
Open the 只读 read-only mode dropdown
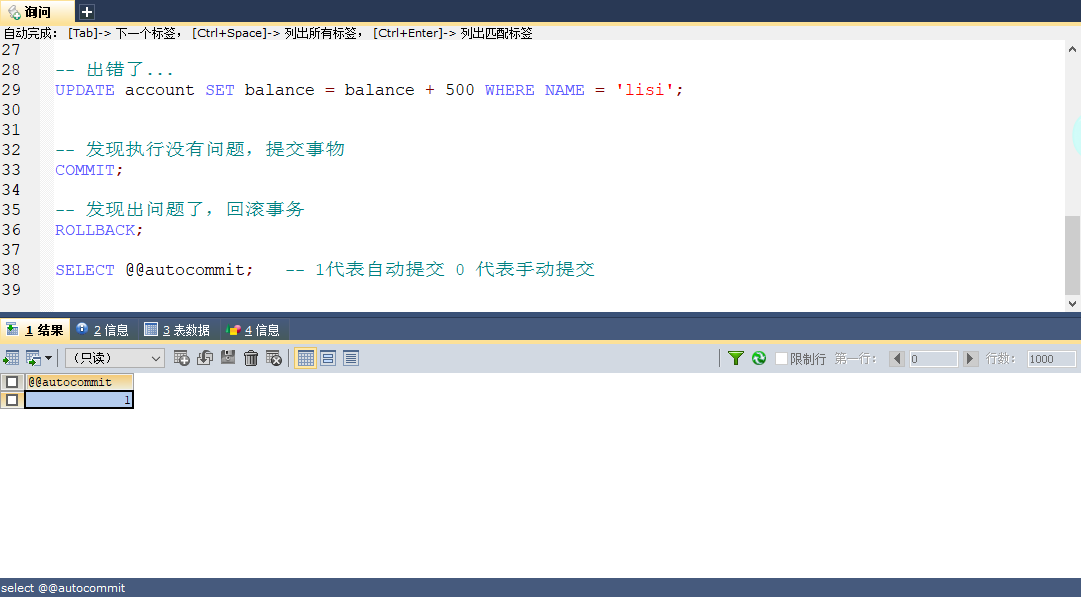coord(114,358)
